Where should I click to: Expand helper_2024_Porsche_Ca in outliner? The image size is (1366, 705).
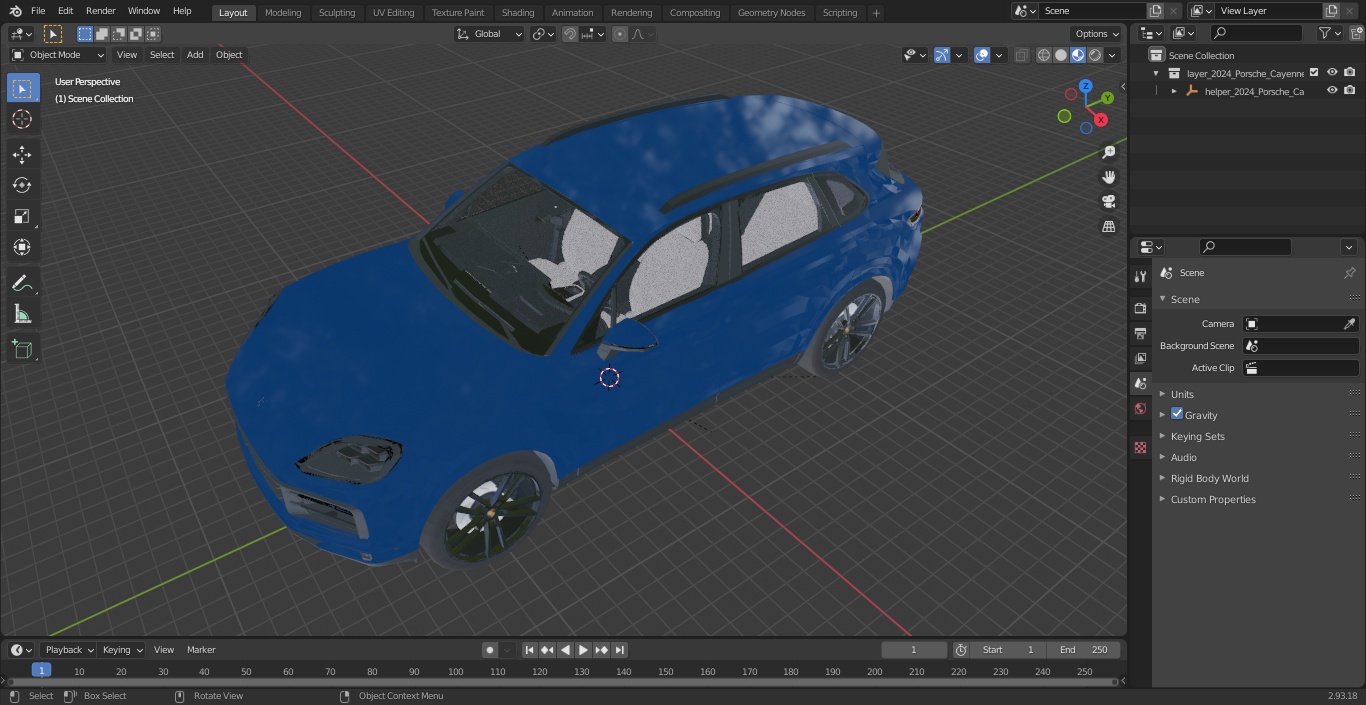[x=1174, y=91]
